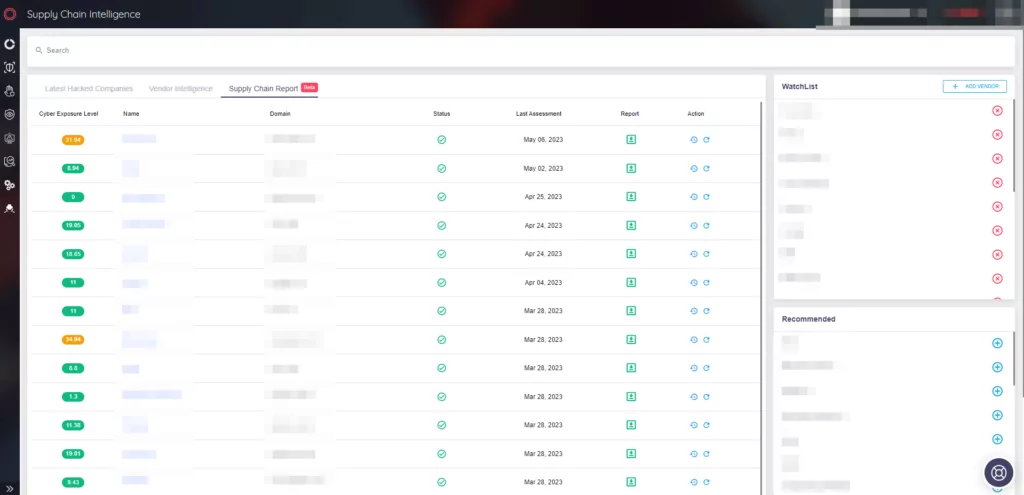Click the Recommended panel heading

point(808,319)
